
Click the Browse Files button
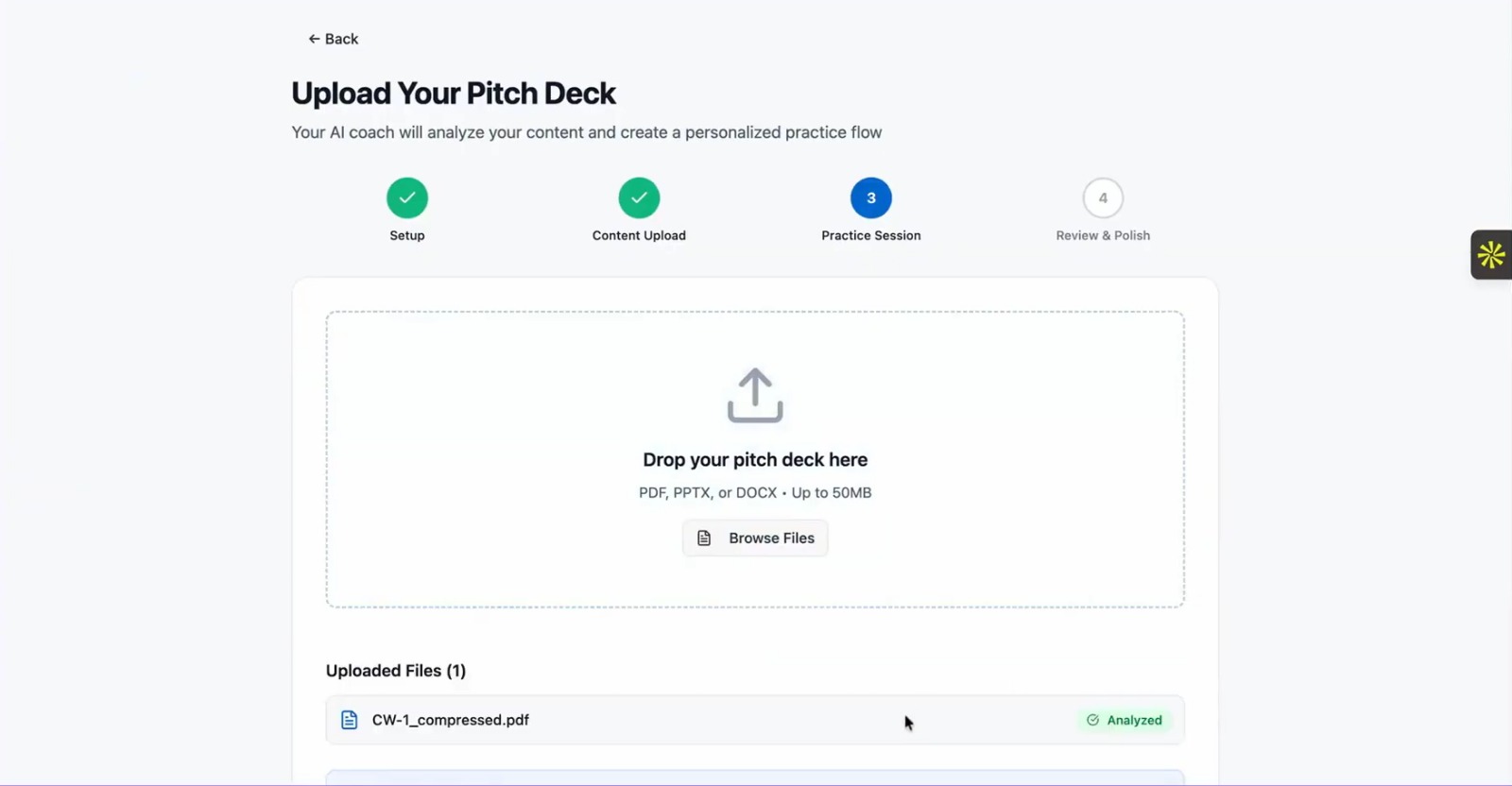pos(754,538)
